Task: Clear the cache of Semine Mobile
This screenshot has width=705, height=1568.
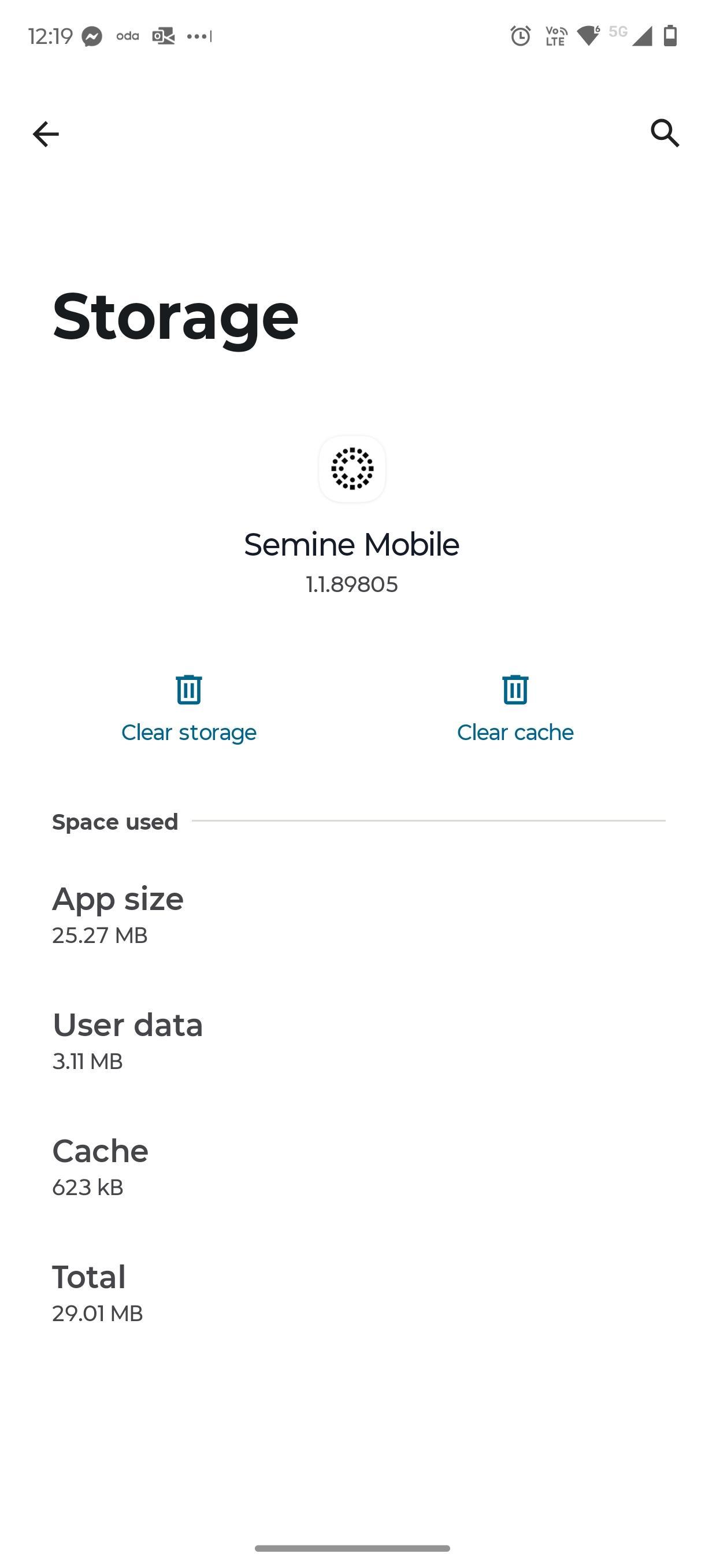Action: coord(515,731)
